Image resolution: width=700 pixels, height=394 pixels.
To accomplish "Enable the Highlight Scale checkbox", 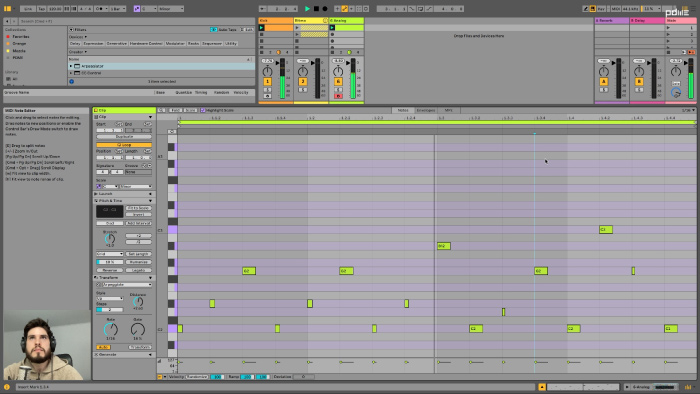I will click(203, 110).
